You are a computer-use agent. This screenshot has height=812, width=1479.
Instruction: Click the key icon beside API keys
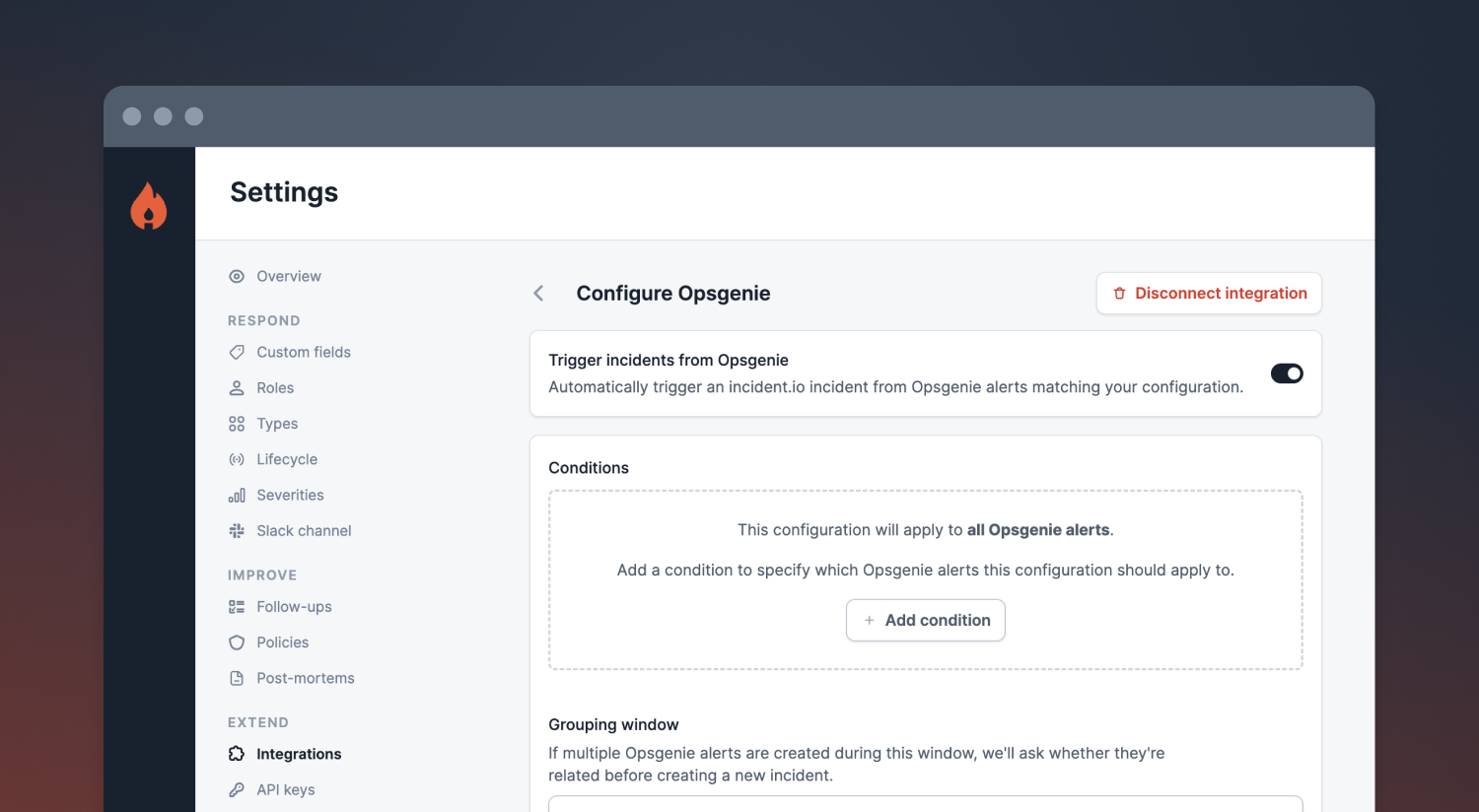237,789
